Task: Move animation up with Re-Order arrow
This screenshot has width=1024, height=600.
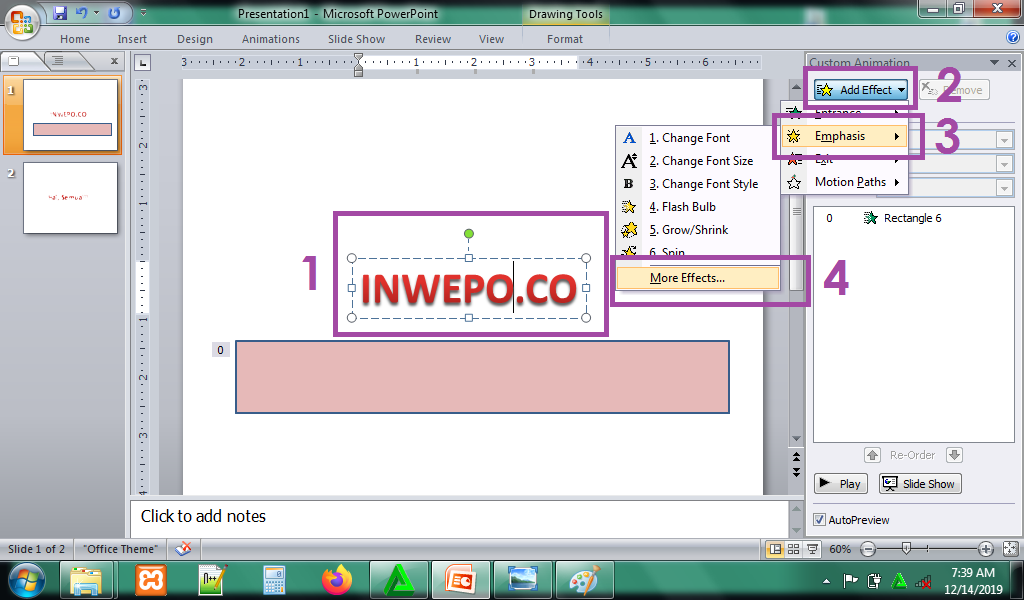Action: [x=872, y=455]
